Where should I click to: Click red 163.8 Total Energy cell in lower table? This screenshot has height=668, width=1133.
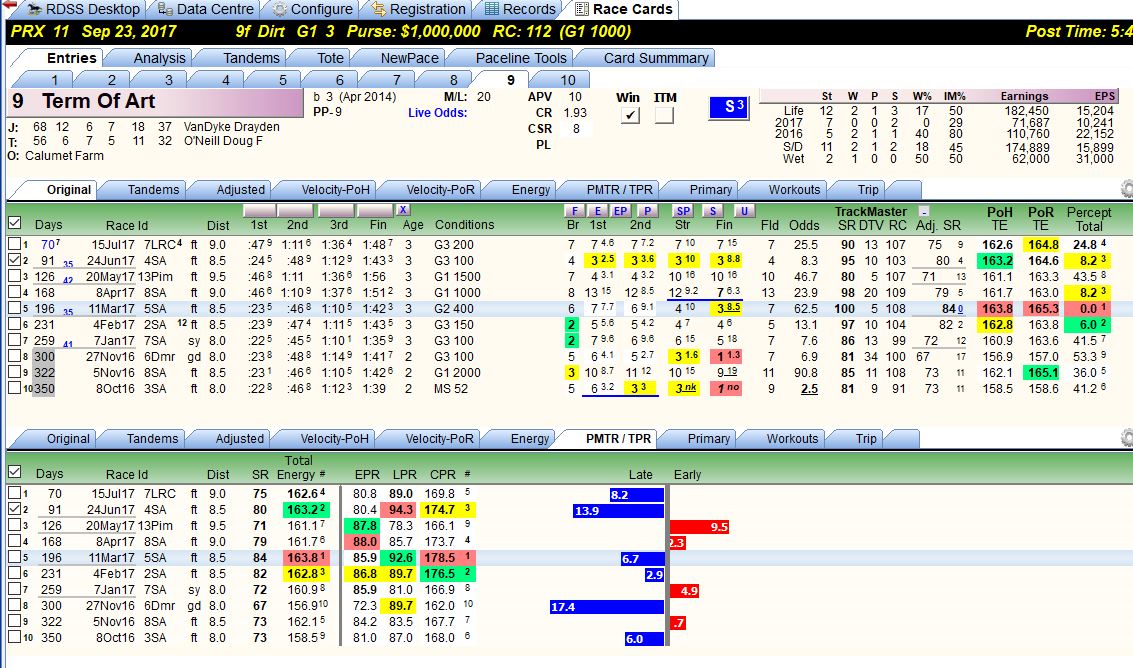pyautogui.click(x=306, y=557)
